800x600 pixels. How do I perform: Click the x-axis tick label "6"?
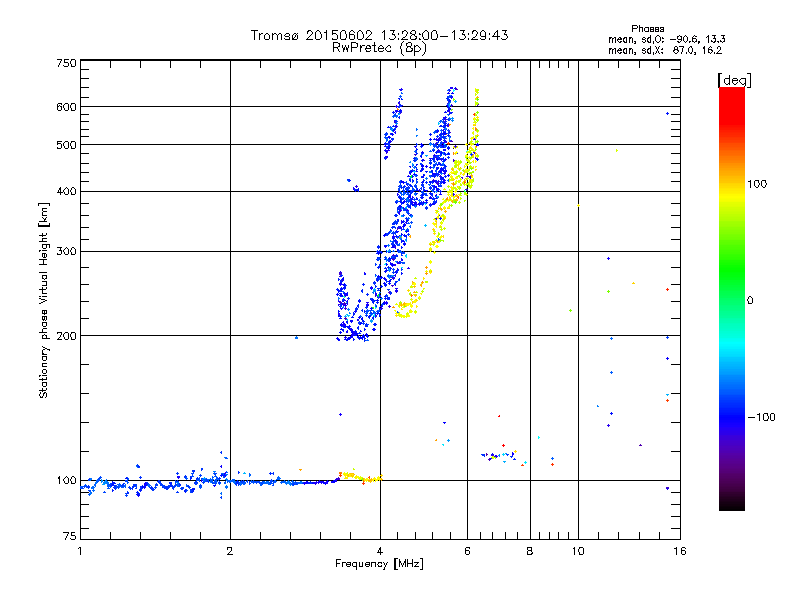pyautogui.click(x=467, y=551)
